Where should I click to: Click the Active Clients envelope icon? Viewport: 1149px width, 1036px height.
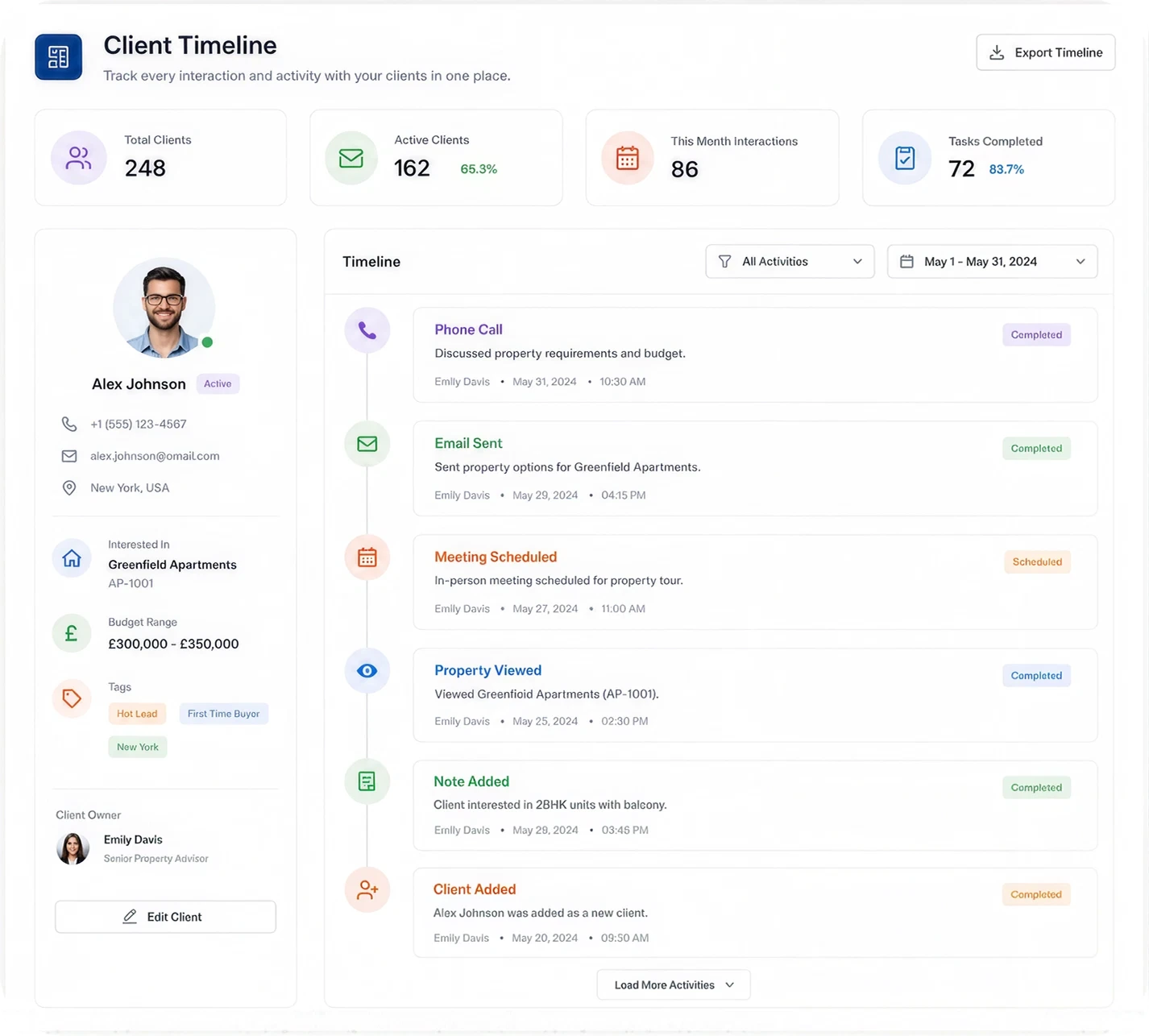point(351,158)
